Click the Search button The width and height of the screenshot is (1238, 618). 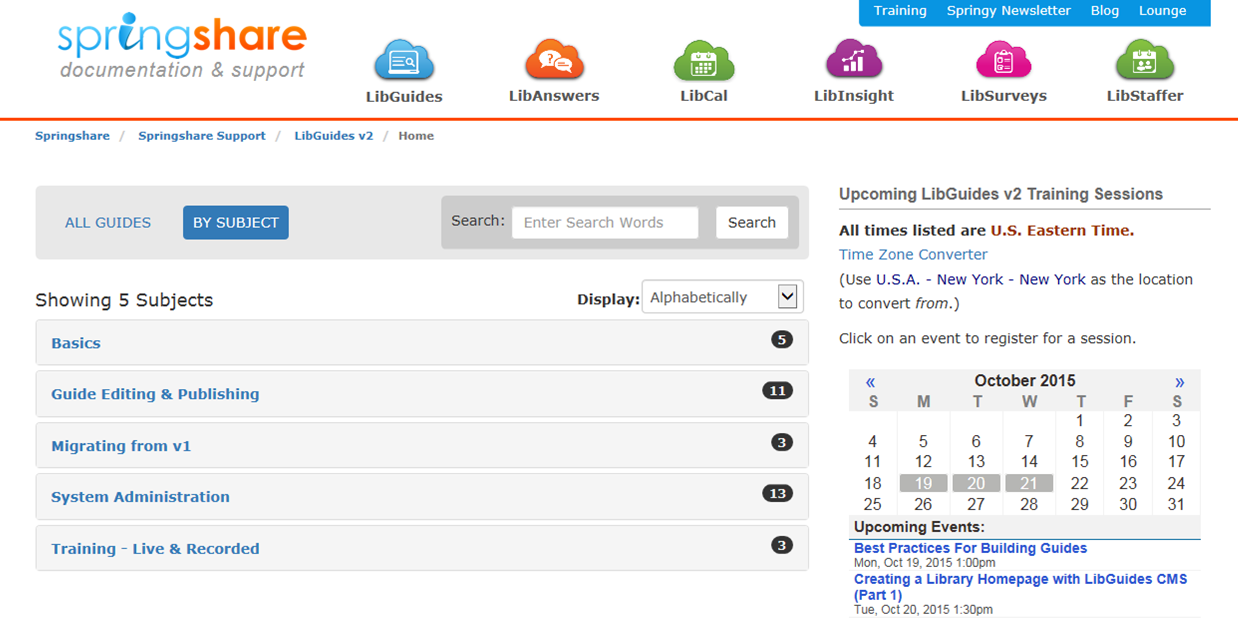[752, 222]
